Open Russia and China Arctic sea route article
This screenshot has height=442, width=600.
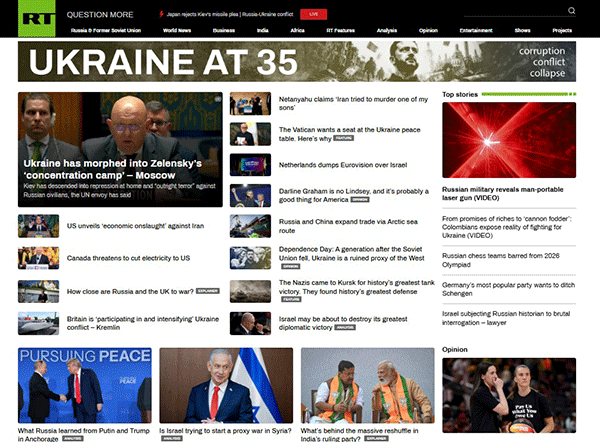click(348, 226)
